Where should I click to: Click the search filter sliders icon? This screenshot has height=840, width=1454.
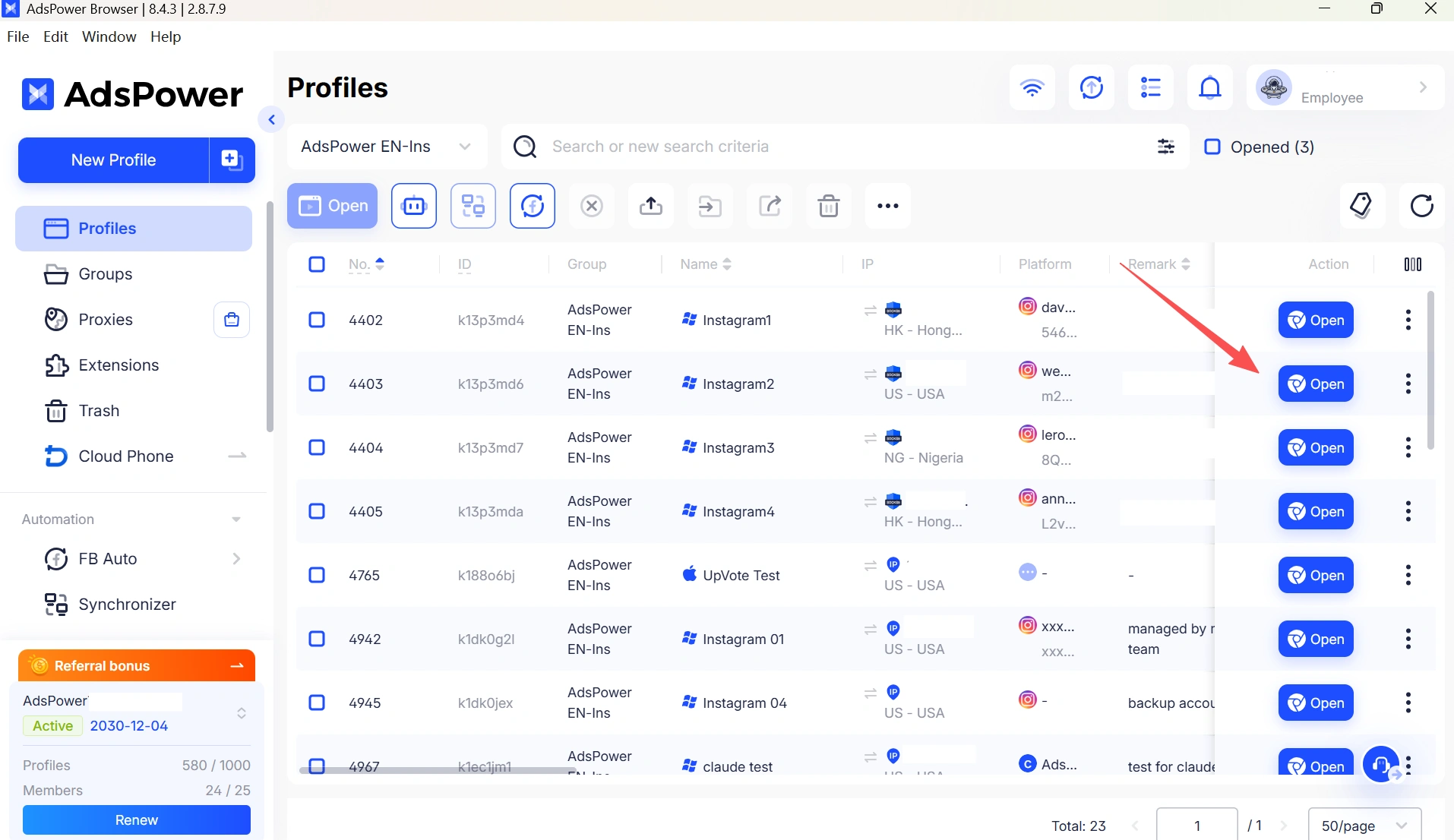pyautogui.click(x=1166, y=147)
